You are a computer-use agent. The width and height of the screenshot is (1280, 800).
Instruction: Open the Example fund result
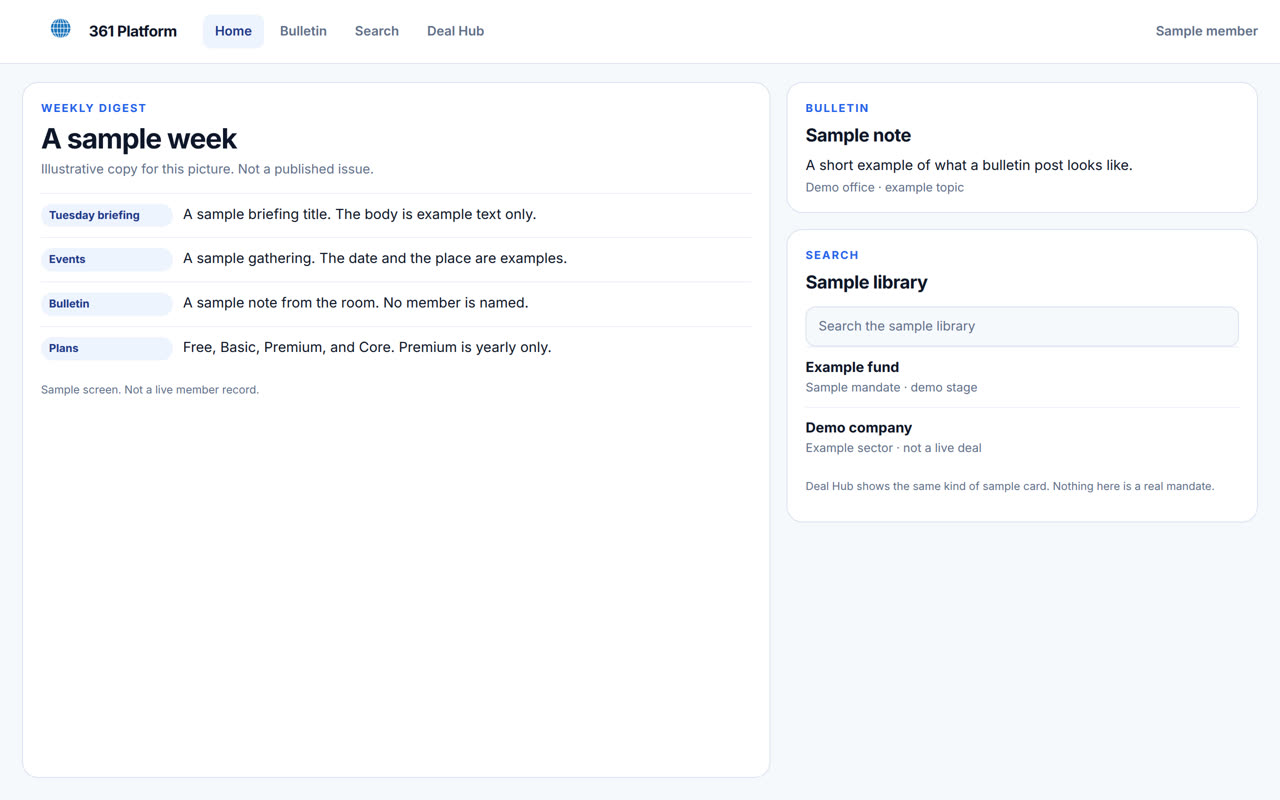(x=852, y=367)
